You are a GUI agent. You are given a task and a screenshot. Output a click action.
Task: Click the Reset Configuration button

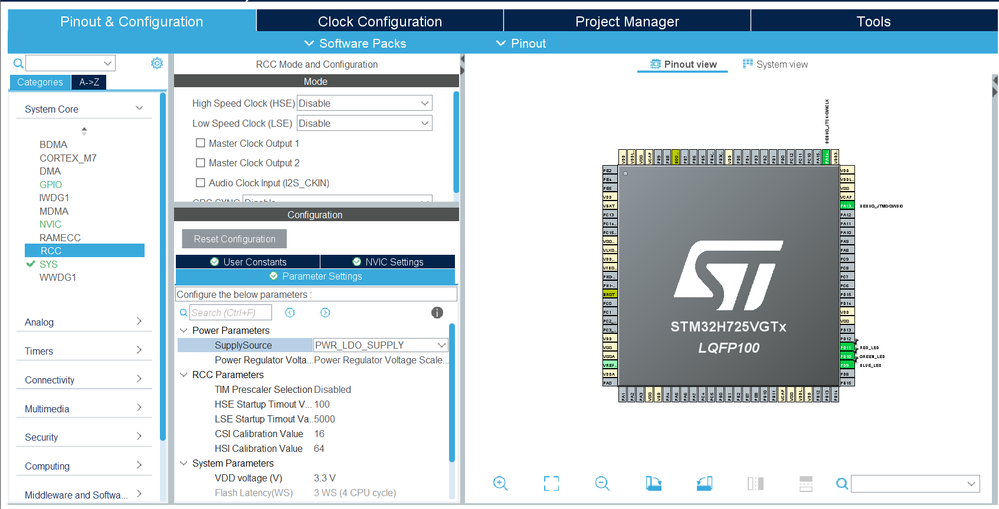(x=235, y=239)
